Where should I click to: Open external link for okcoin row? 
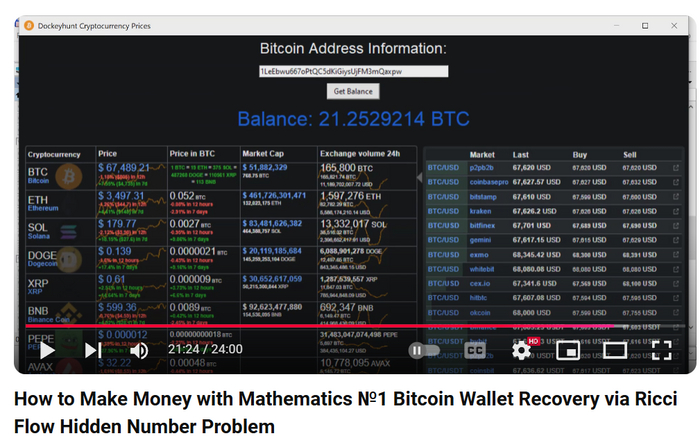click(x=676, y=312)
